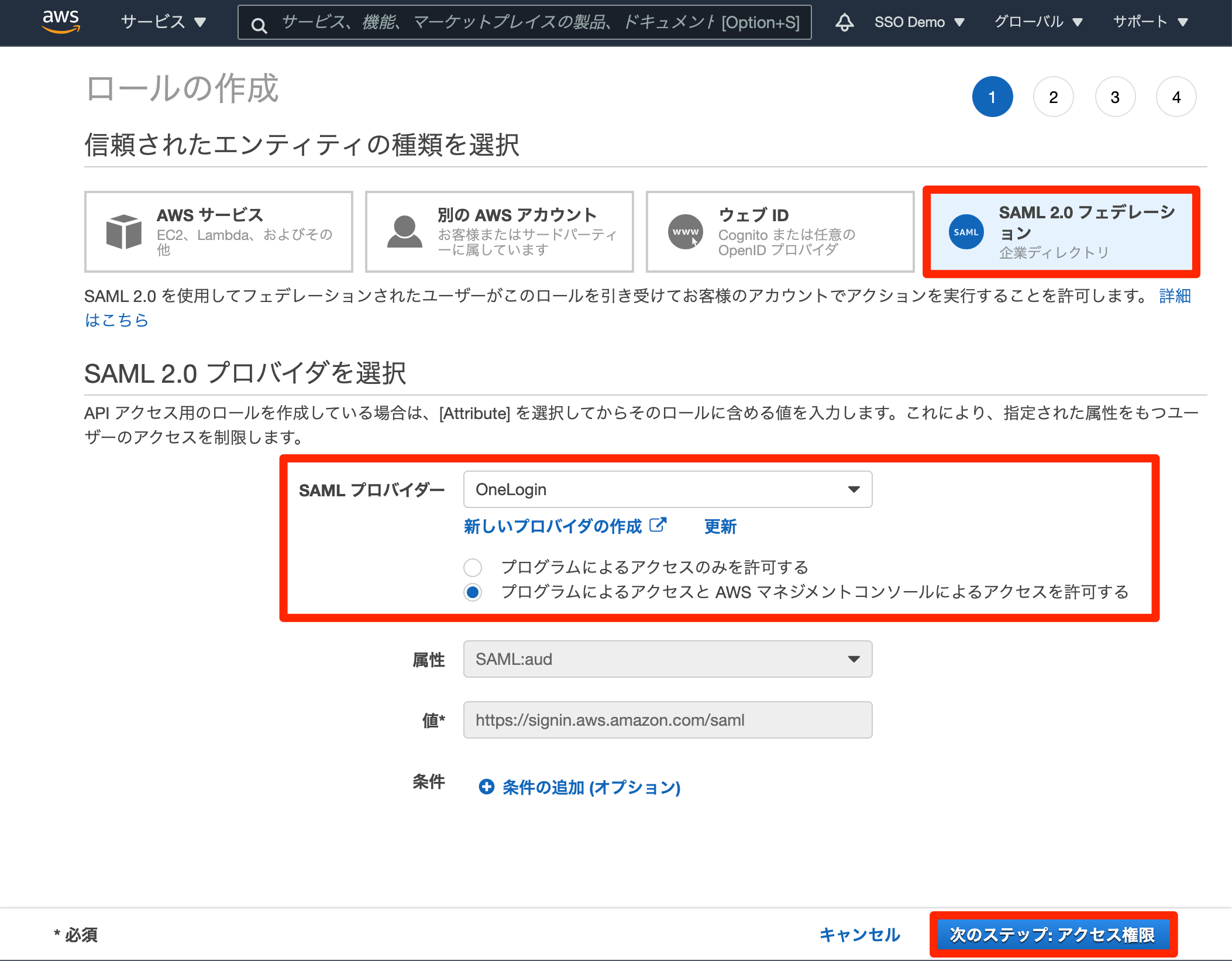Open the グローバル region menu

1038,22
